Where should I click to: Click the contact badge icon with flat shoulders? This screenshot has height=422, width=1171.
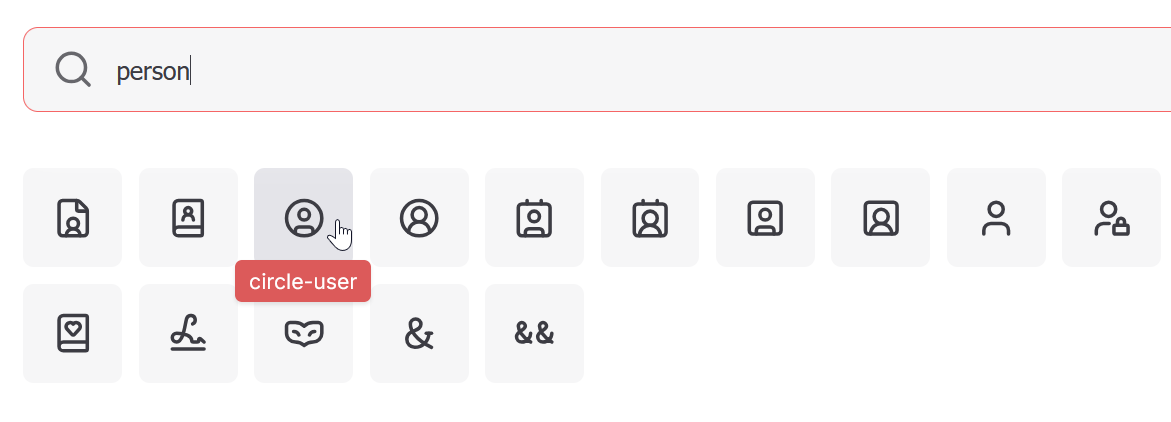point(534,217)
